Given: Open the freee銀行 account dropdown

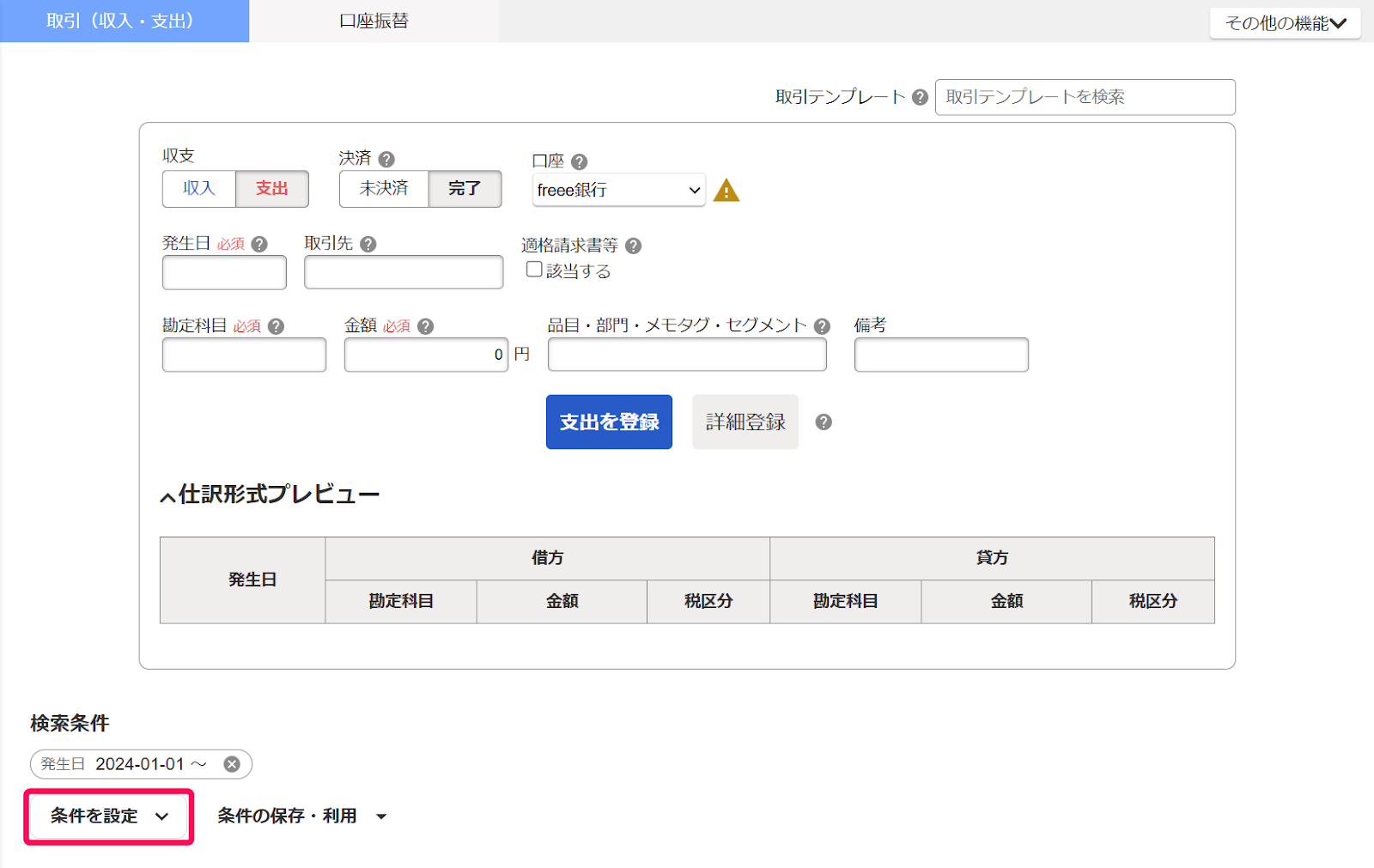Looking at the screenshot, I should (619, 190).
